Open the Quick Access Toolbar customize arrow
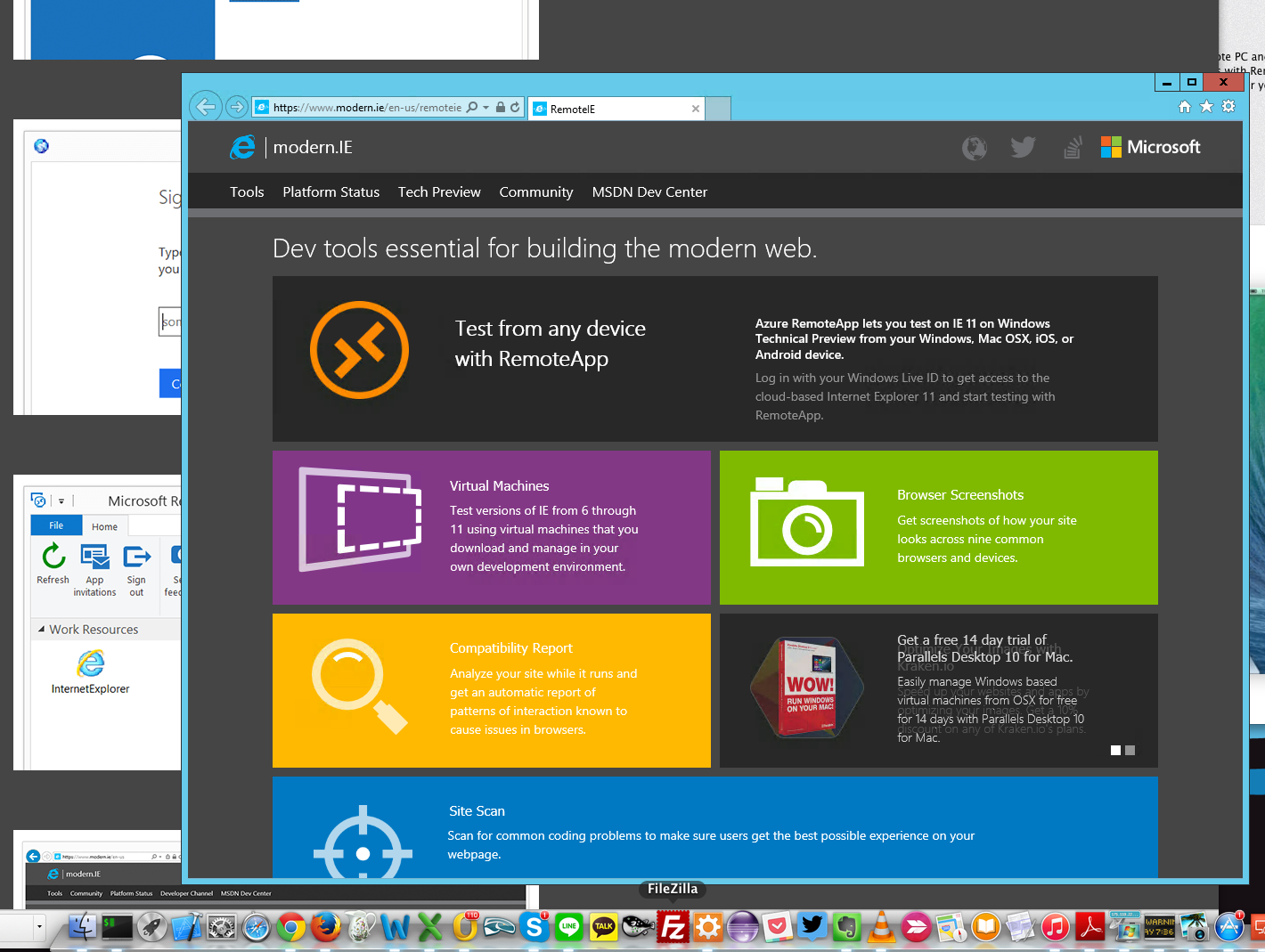1265x952 pixels. click(61, 501)
